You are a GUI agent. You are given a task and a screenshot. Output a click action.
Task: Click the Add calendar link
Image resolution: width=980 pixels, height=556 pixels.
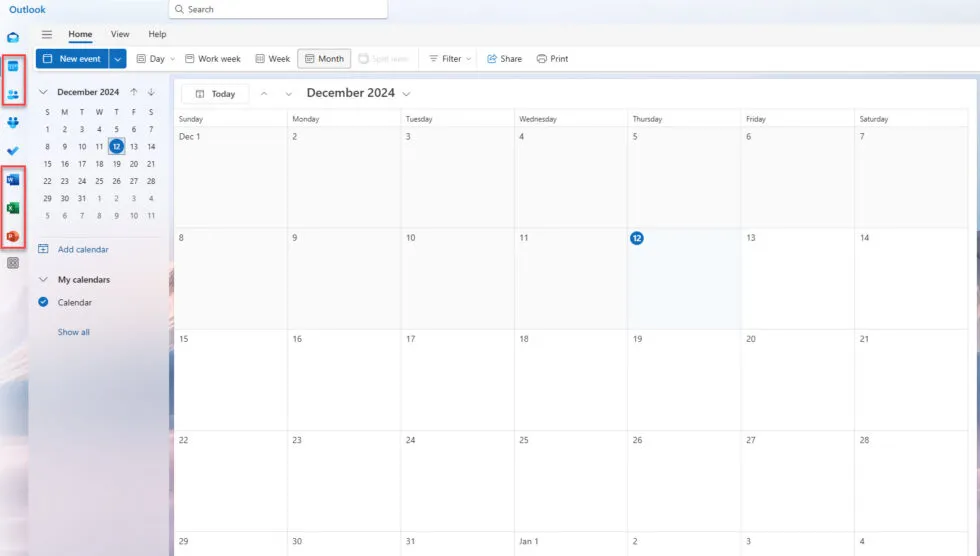pyautogui.click(x=83, y=249)
